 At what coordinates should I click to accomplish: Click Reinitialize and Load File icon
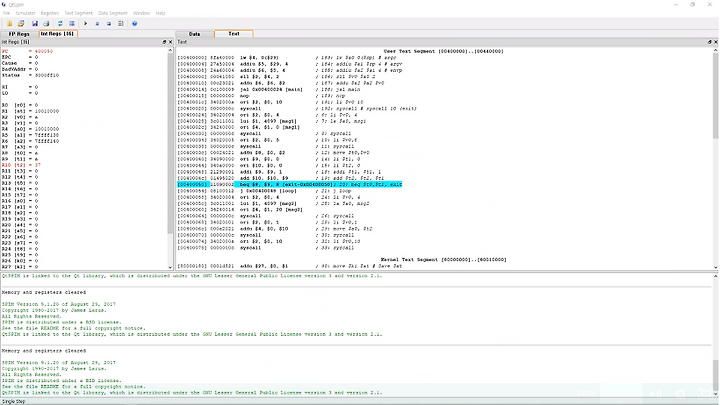[21, 23]
